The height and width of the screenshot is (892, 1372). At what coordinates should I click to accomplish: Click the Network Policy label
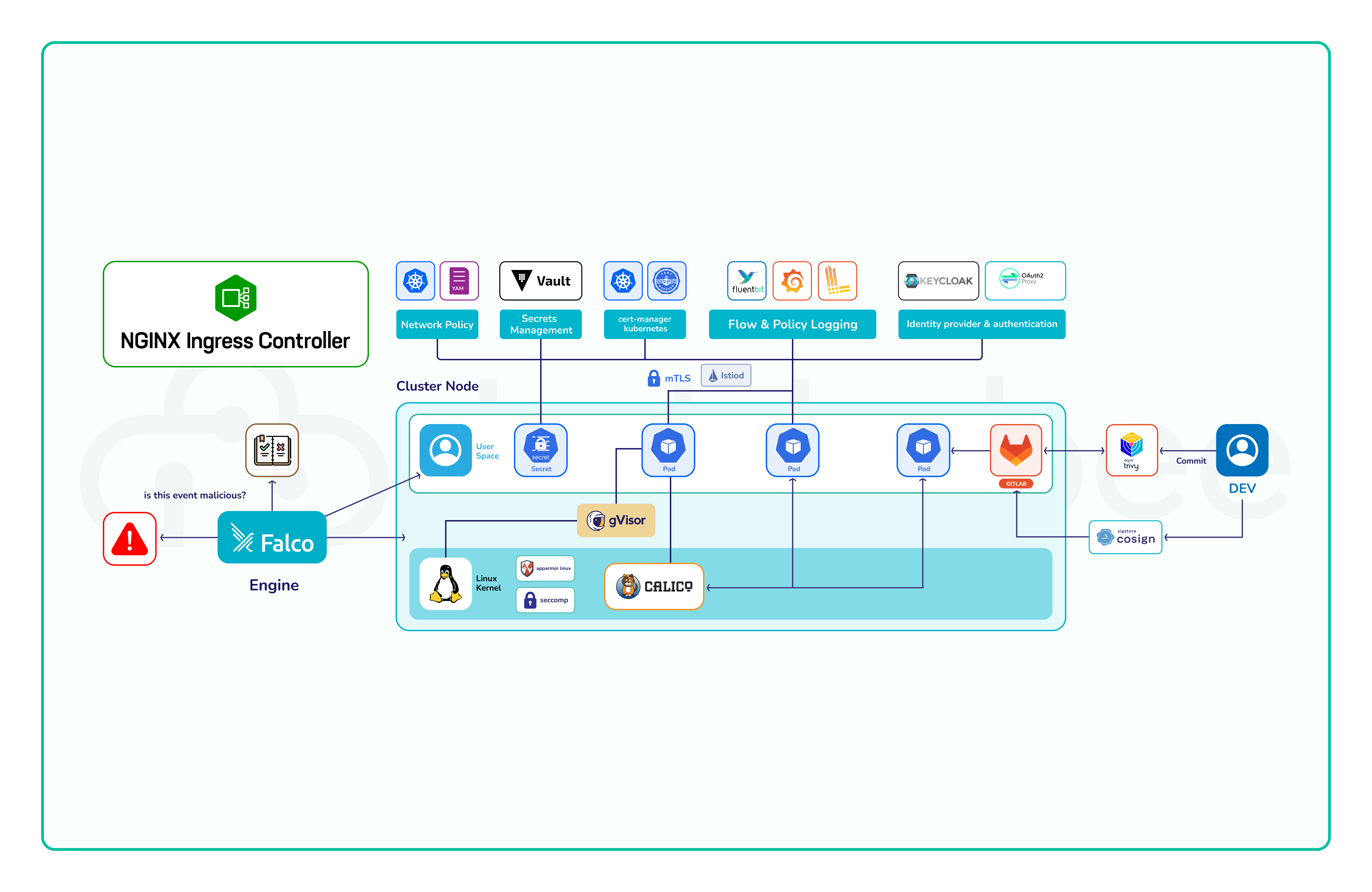(437, 325)
